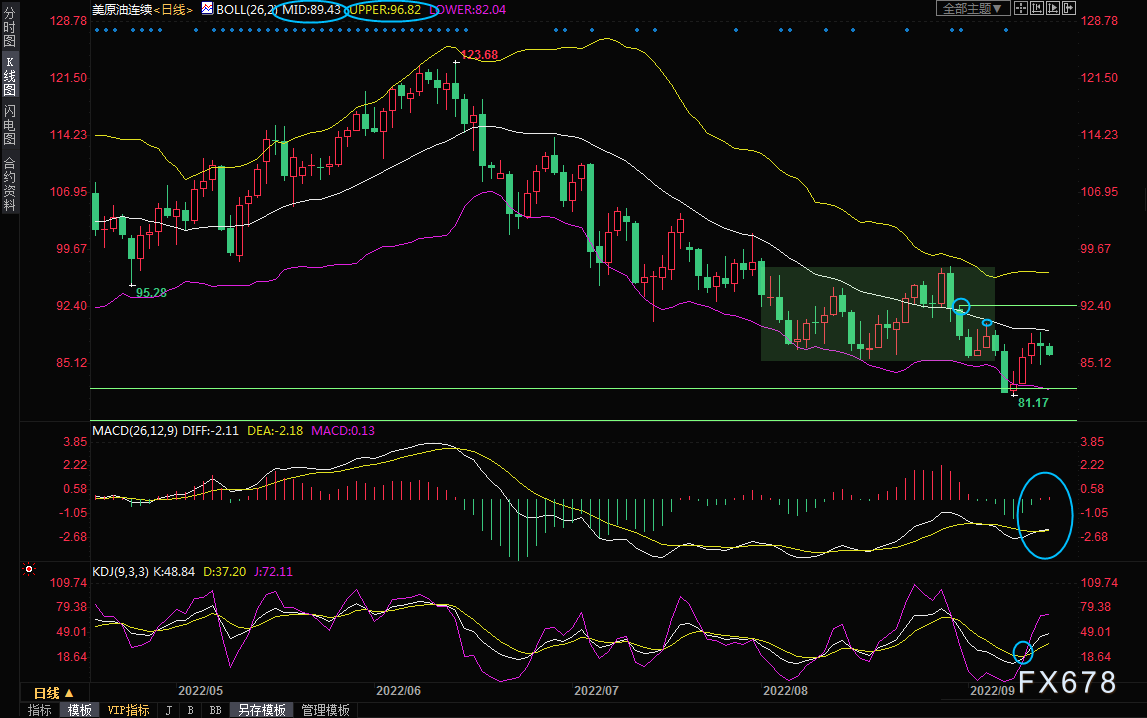Click the 81.17 low price label
Image resolution: width=1147 pixels, height=718 pixels.
[x=1033, y=402]
